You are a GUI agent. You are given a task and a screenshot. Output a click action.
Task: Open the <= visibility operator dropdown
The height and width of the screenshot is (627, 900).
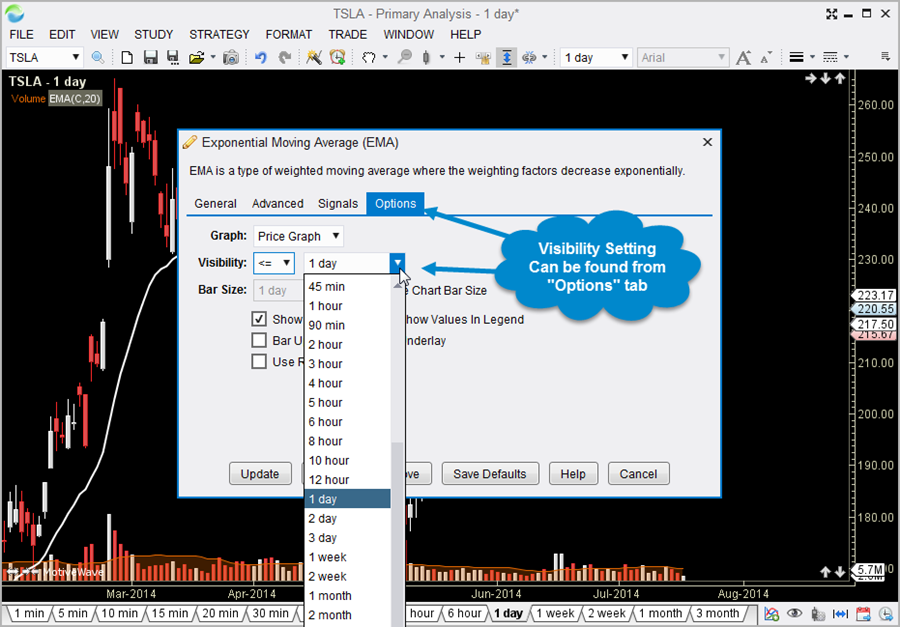pos(274,263)
